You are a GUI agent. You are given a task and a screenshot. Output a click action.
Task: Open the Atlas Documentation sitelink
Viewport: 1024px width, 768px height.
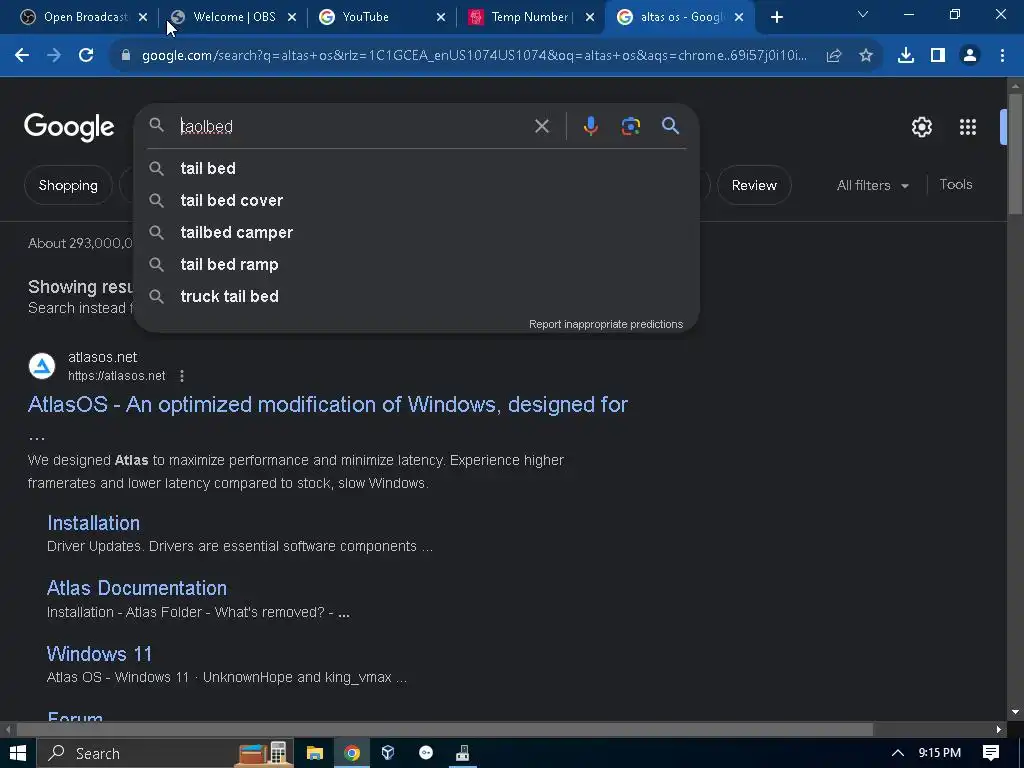point(136,588)
